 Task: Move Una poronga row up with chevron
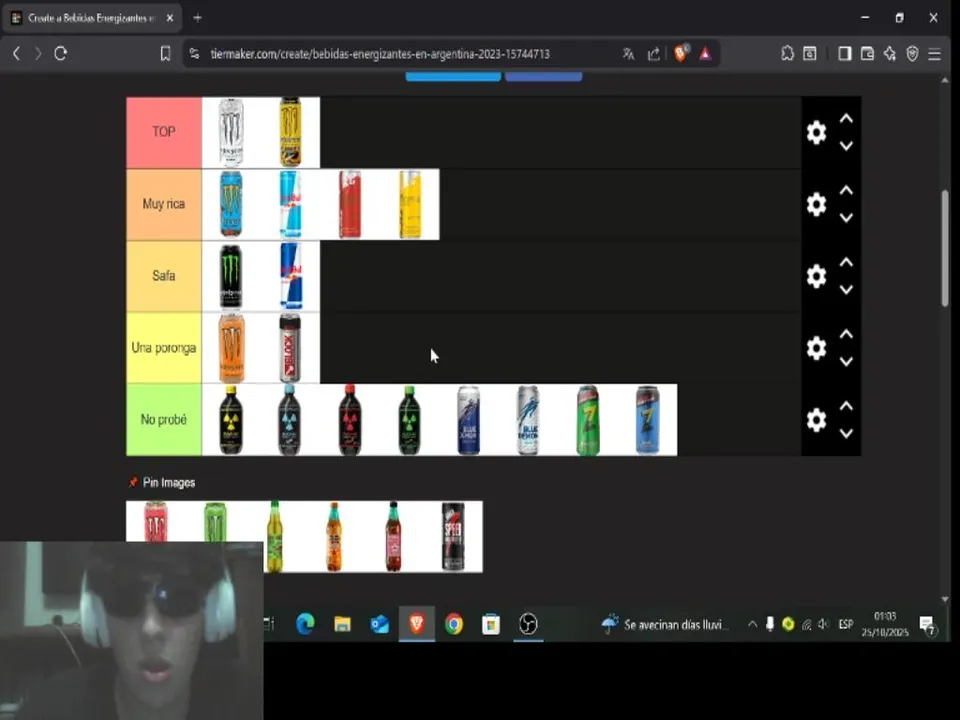point(846,334)
